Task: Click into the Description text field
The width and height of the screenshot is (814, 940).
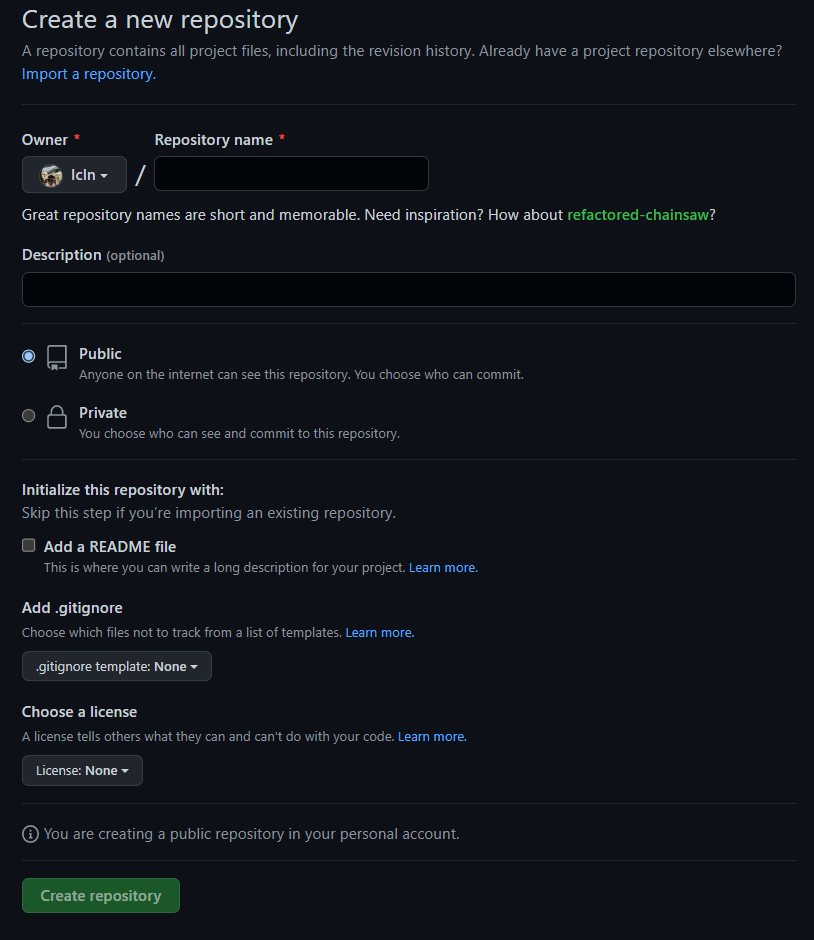Action: point(408,290)
